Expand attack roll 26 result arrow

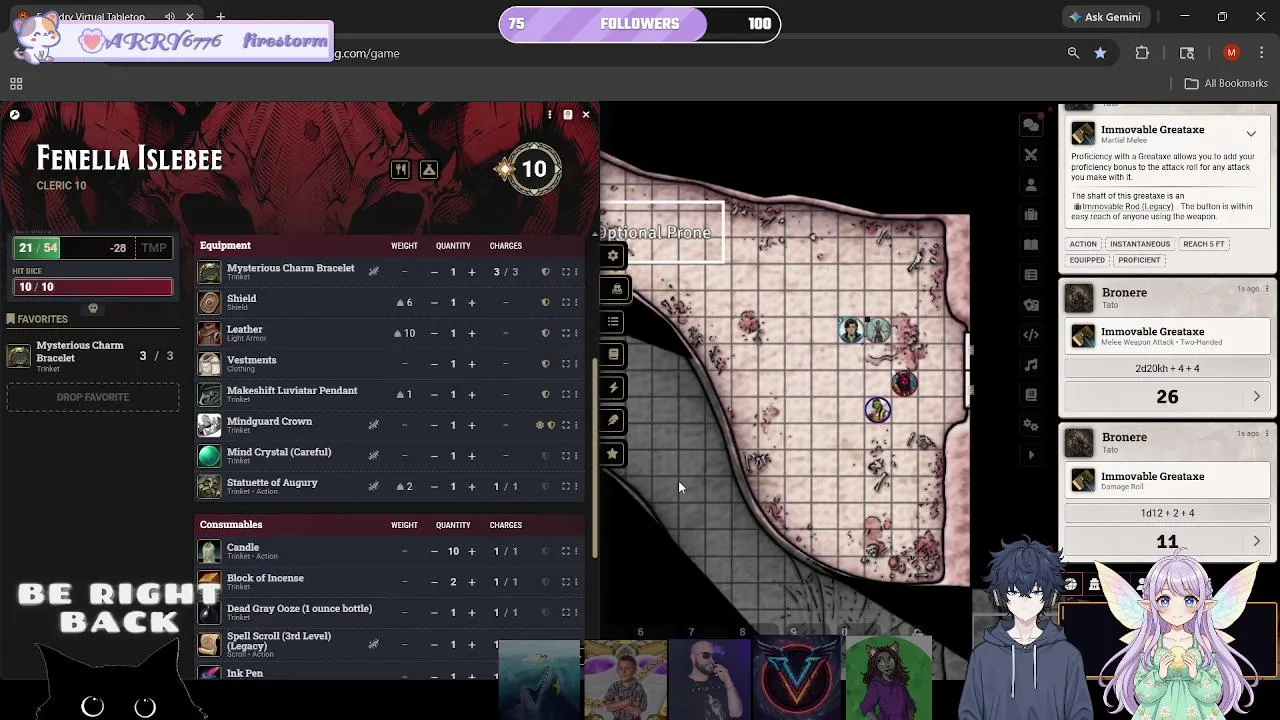click(1257, 397)
